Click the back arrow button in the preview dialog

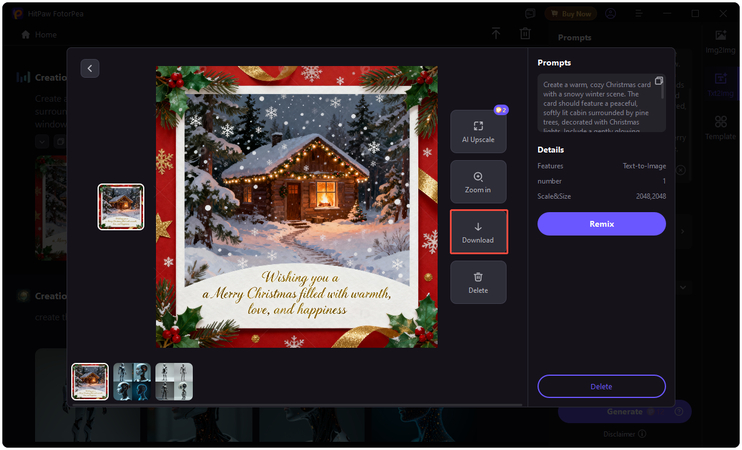(x=89, y=69)
